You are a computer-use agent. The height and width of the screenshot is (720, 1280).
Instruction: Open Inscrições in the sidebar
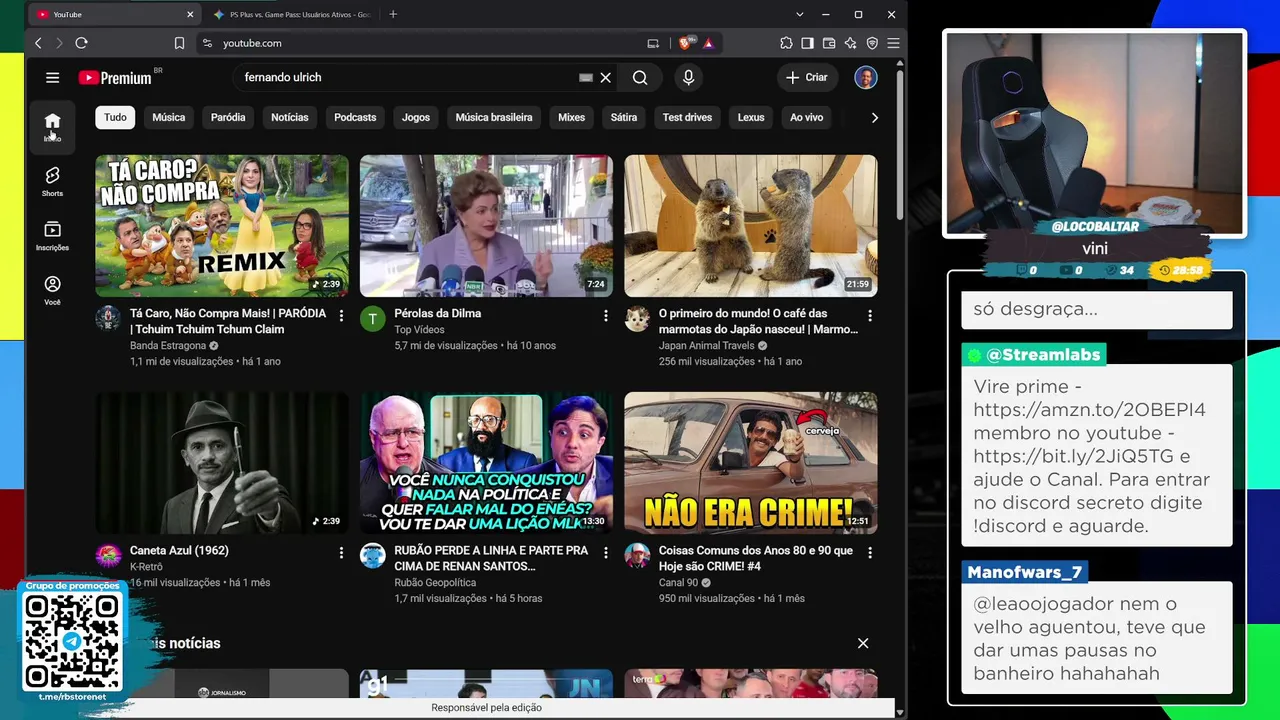(x=52, y=236)
